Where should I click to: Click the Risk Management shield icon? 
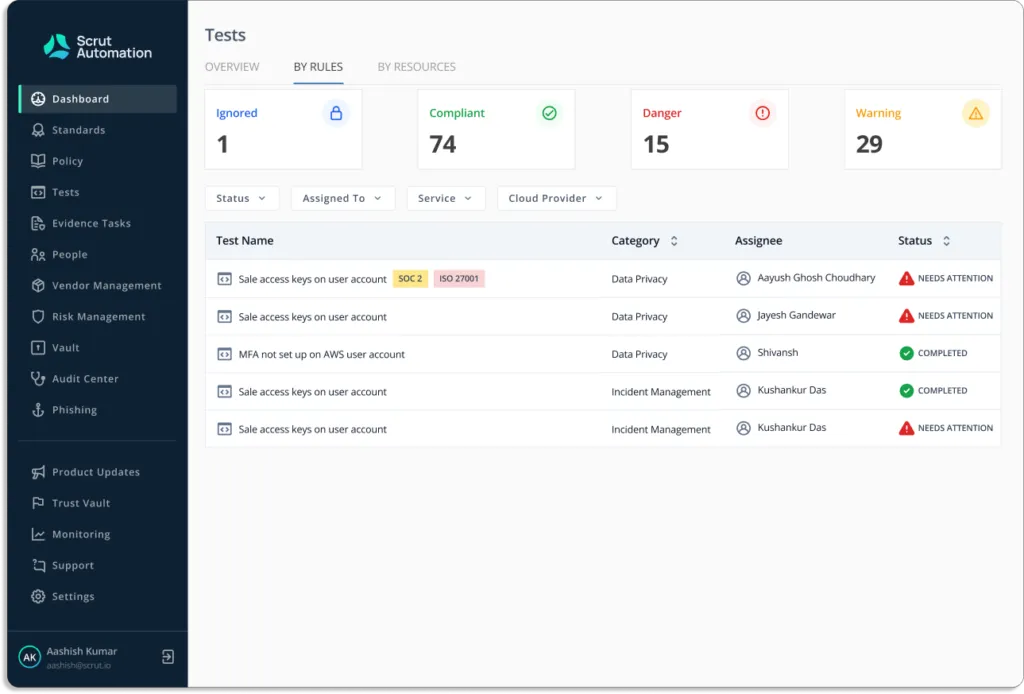(38, 317)
